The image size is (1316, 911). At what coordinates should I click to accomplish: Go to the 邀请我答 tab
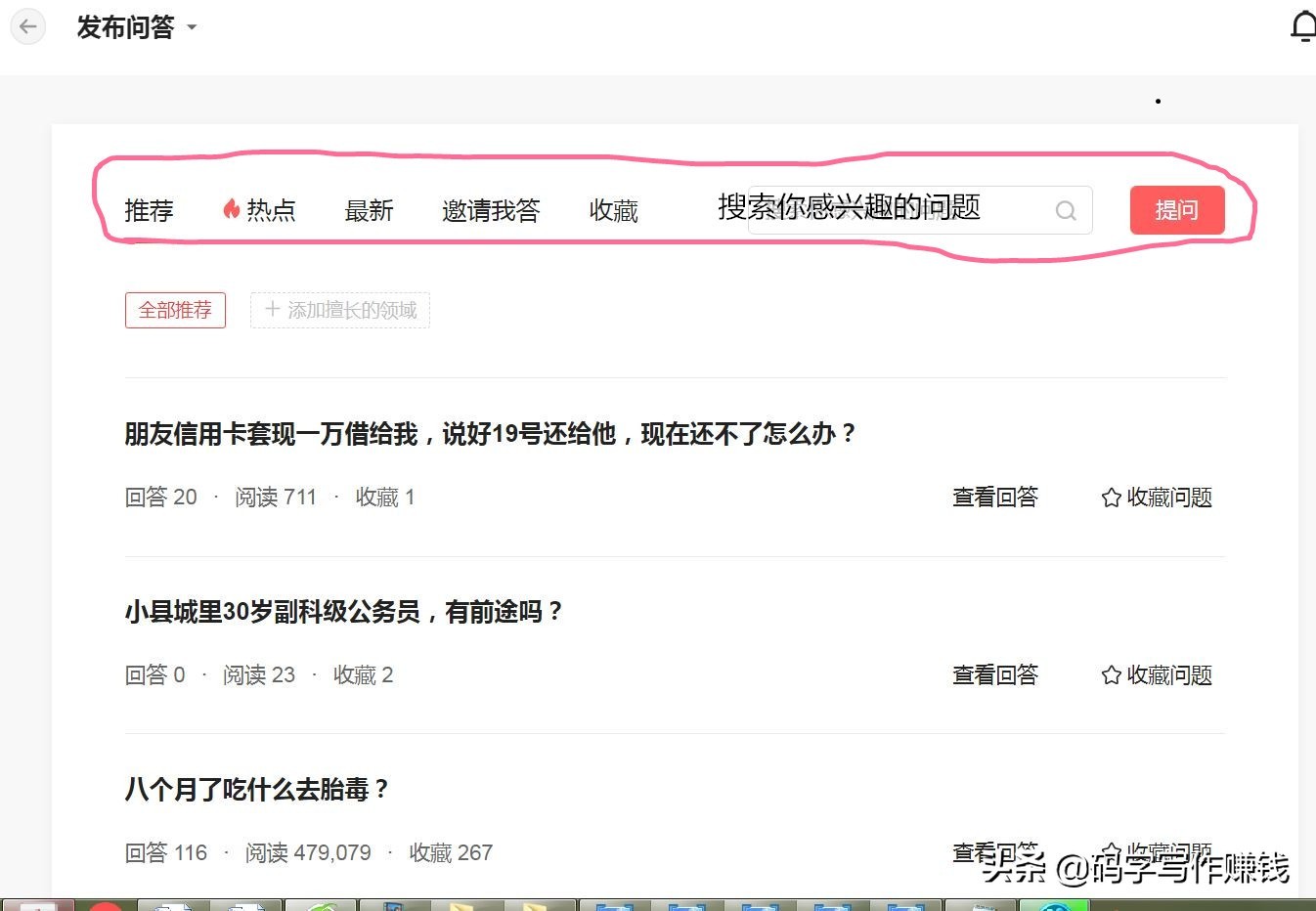491,210
